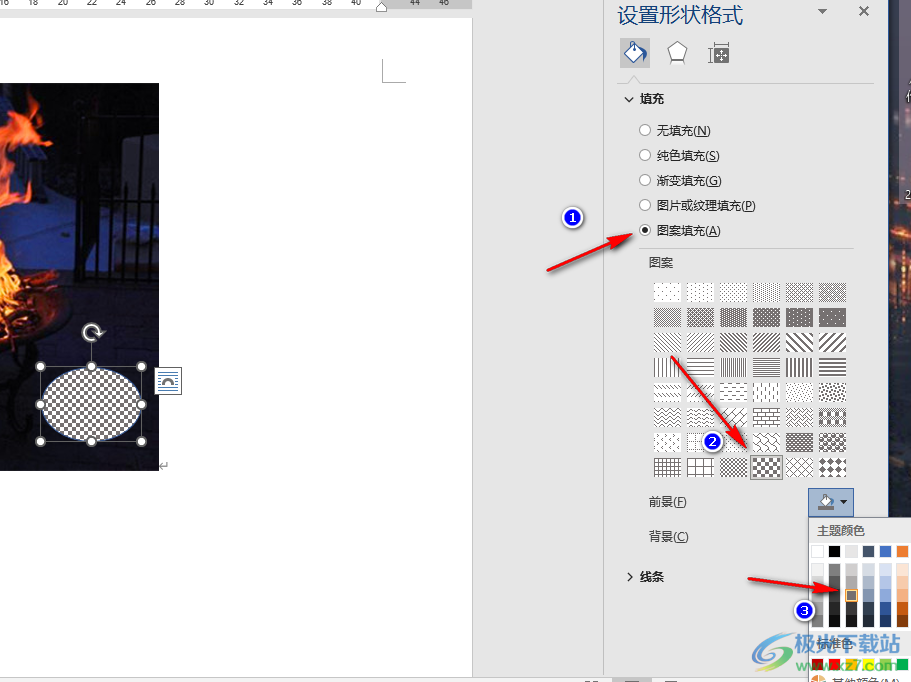Choose the dark horizontal lines pattern
Viewport: 911px width, 682px height.
pos(833,367)
